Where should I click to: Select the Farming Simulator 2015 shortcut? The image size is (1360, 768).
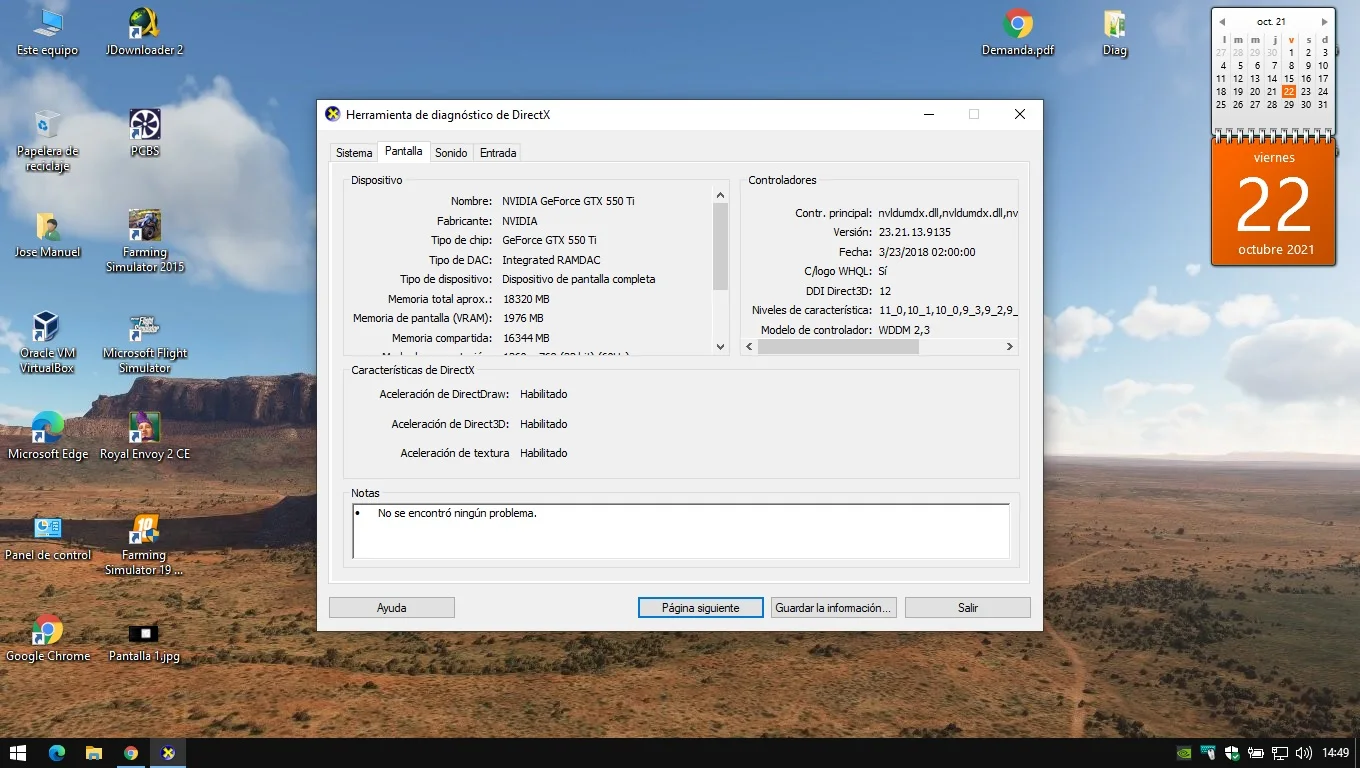click(145, 241)
